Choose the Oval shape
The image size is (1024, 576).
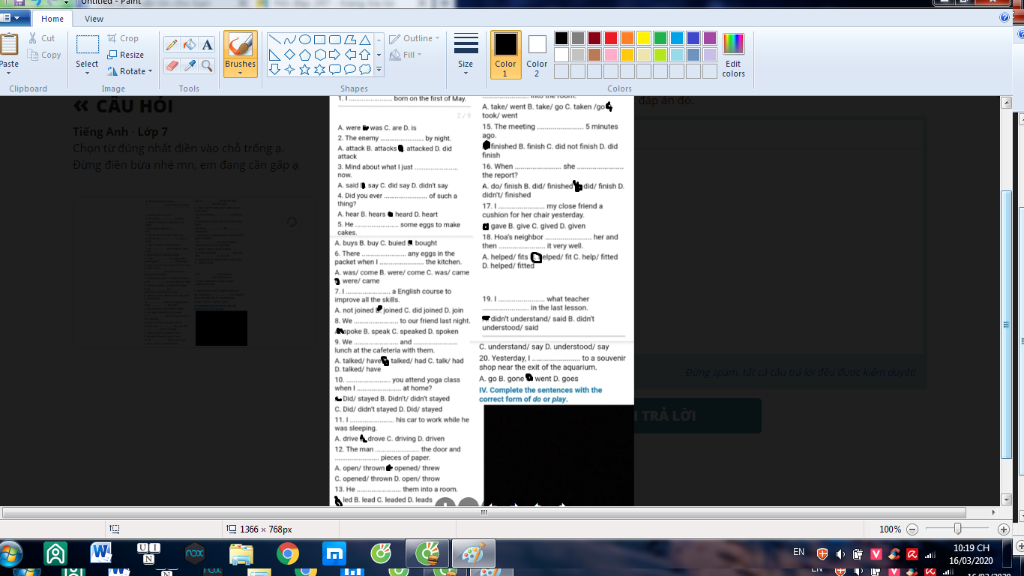[304, 40]
